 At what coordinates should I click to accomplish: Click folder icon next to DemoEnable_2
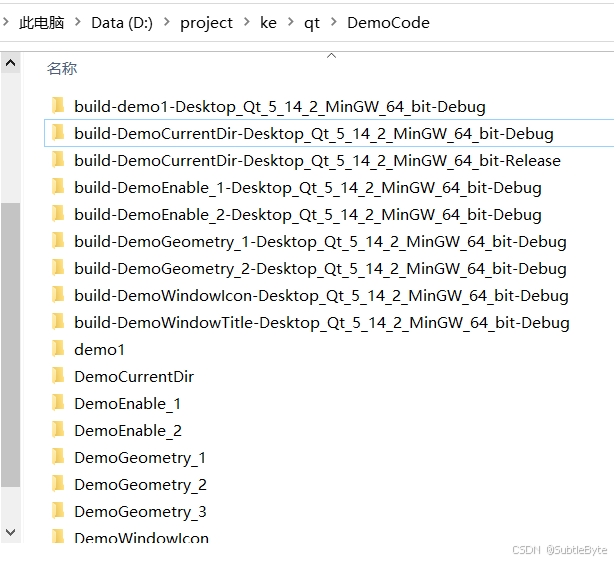coord(58,430)
